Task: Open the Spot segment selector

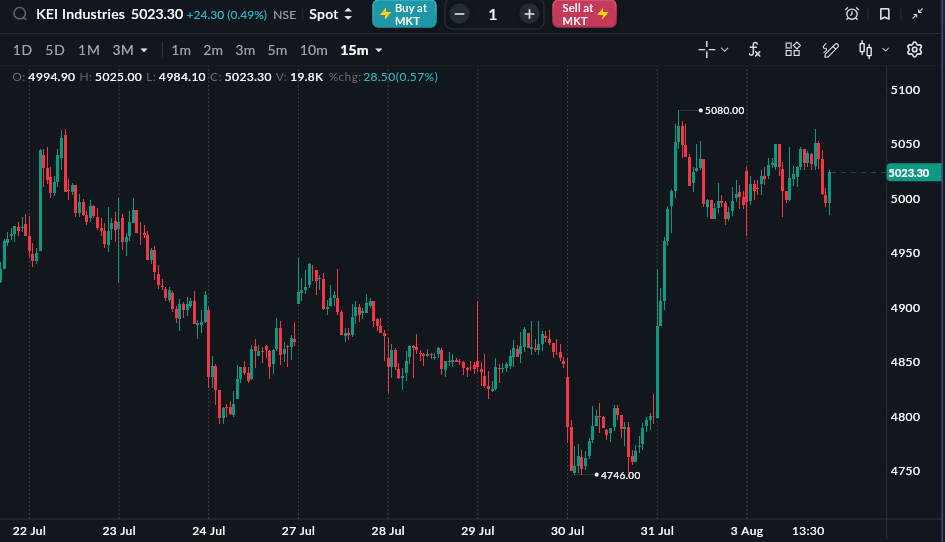Action: [330, 14]
